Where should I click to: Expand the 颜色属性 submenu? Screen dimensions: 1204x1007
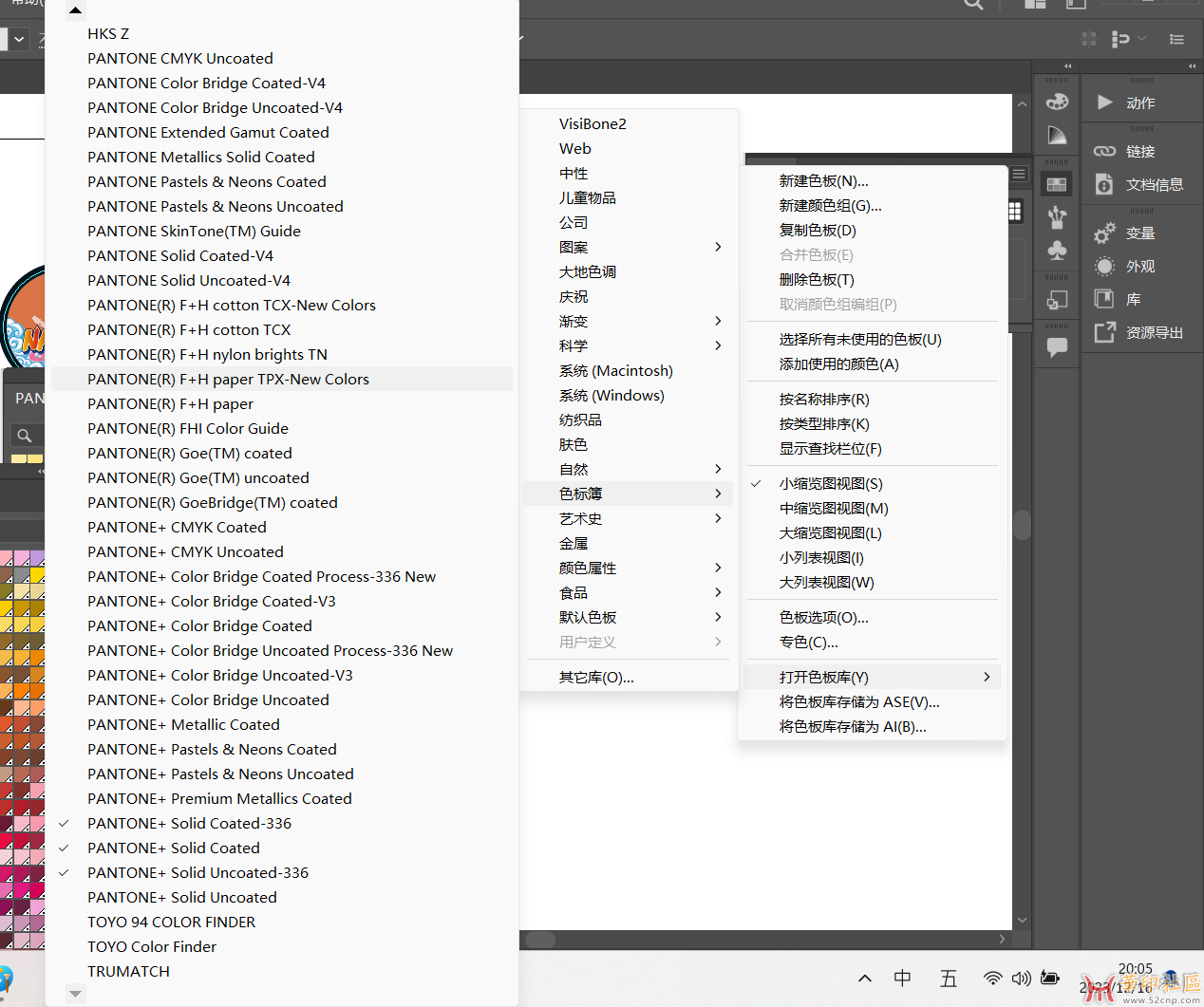pyautogui.click(x=630, y=568)
